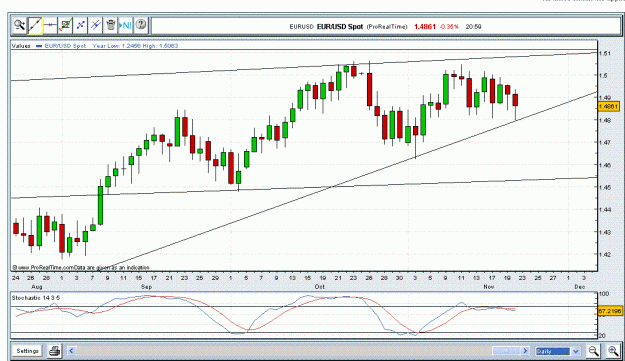This screenshot has width=625, height=361.
Task: Click the printer icon
Action: 55,351
